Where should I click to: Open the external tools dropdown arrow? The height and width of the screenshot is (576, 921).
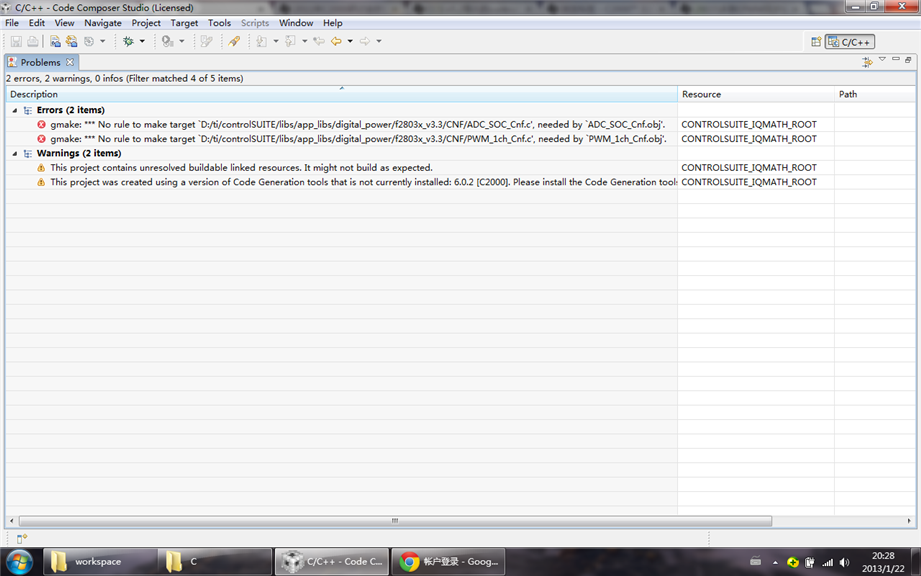(181, 41)
